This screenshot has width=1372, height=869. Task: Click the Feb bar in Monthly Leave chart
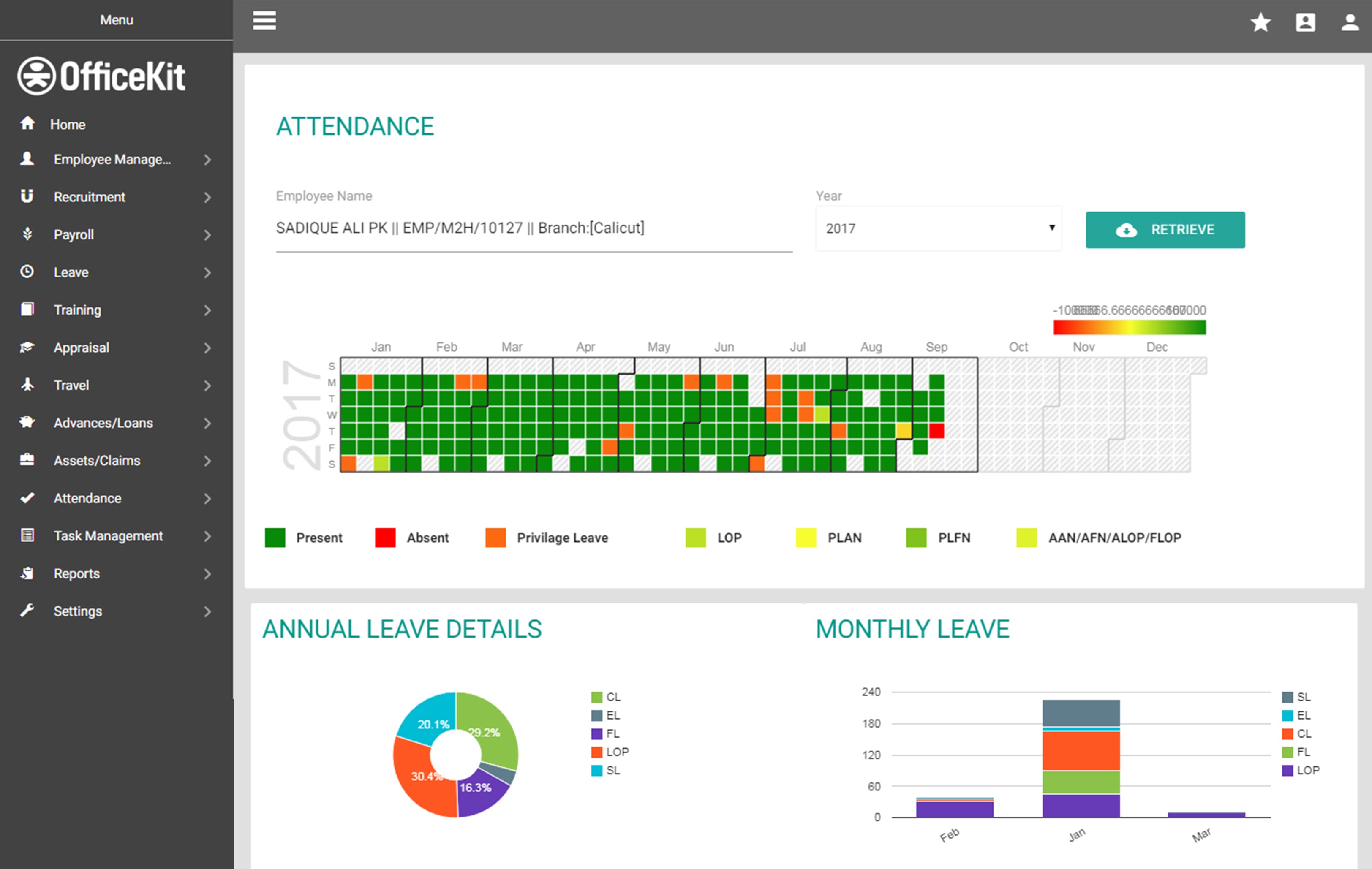(x=954, y=807)
